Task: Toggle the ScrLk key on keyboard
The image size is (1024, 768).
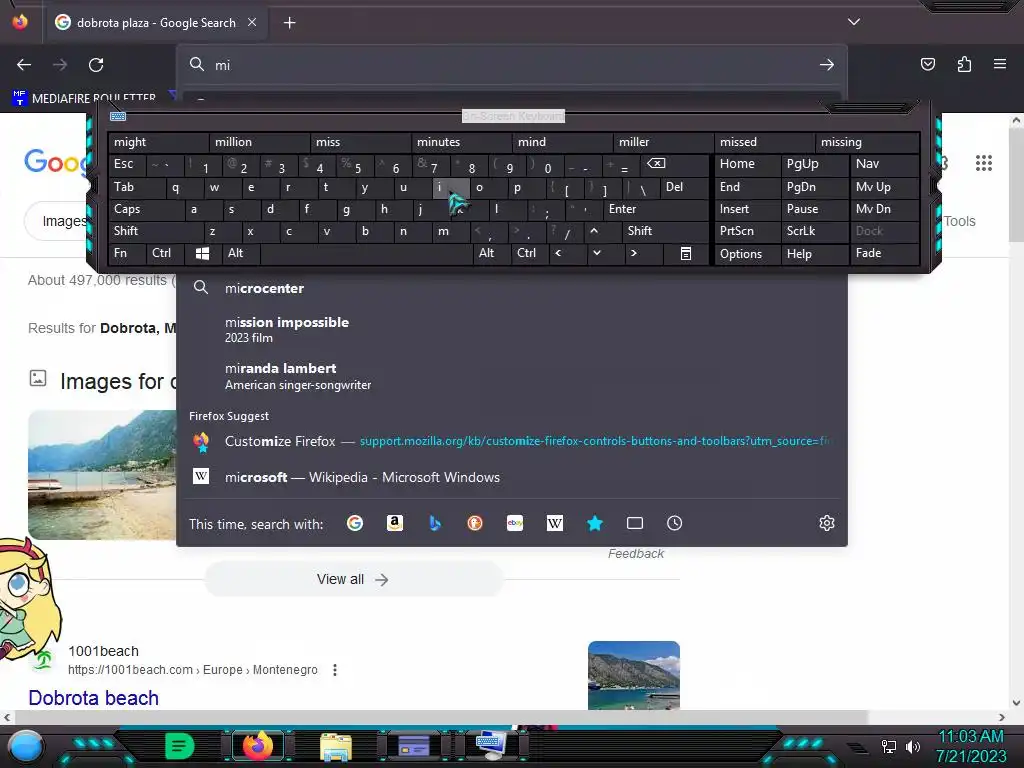Action: point(815,231)
